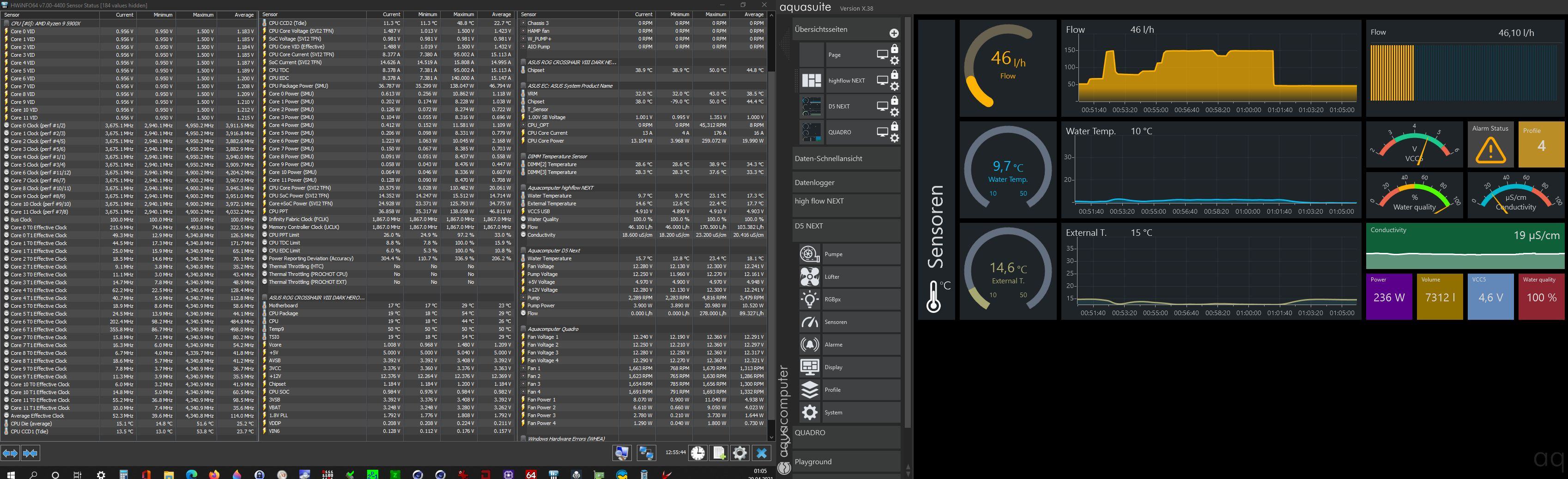
Task: Click the HWiNFO Current column header in first panel
Action: 118,15
